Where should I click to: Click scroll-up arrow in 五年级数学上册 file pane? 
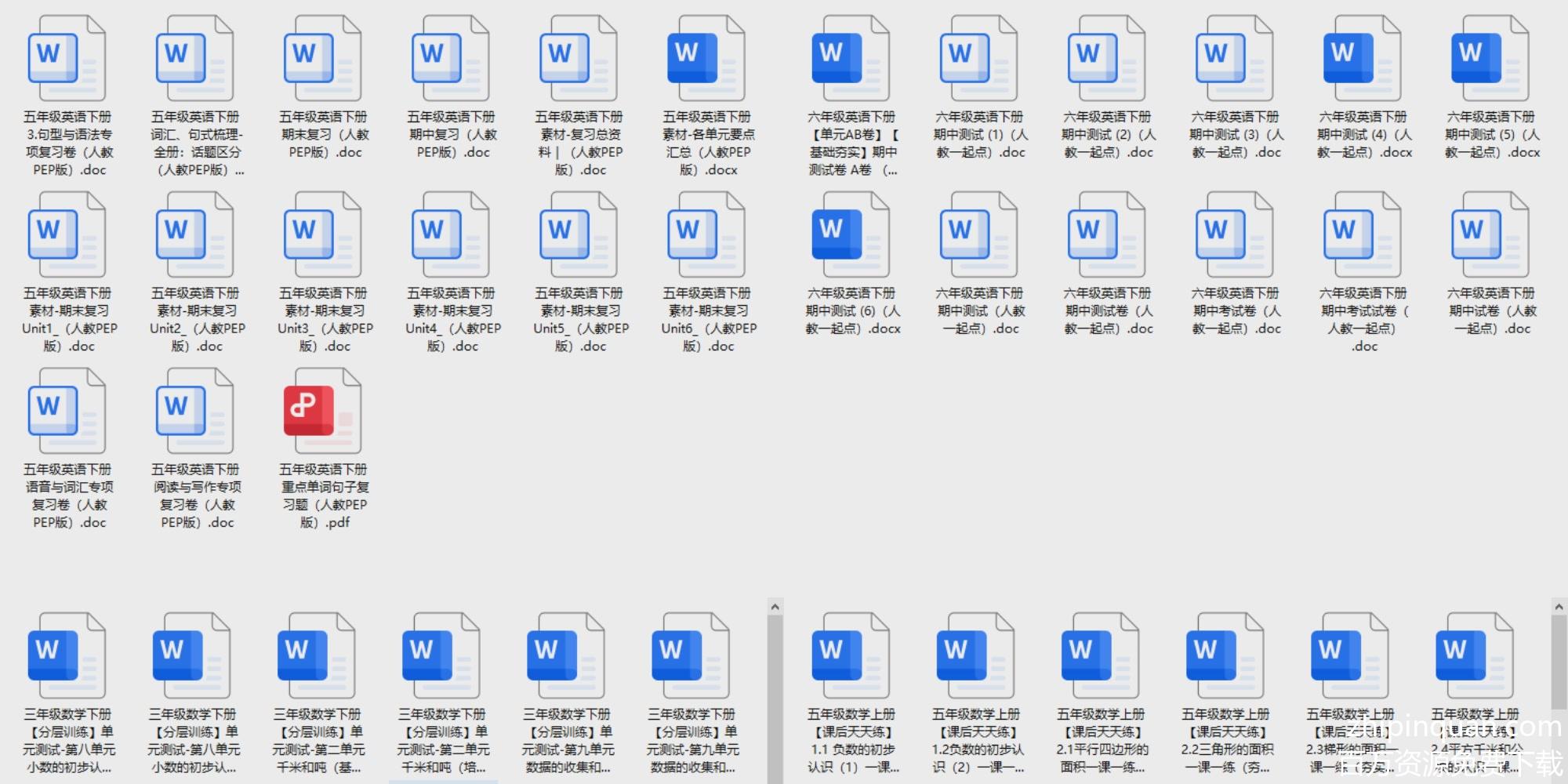[1559, 607]
